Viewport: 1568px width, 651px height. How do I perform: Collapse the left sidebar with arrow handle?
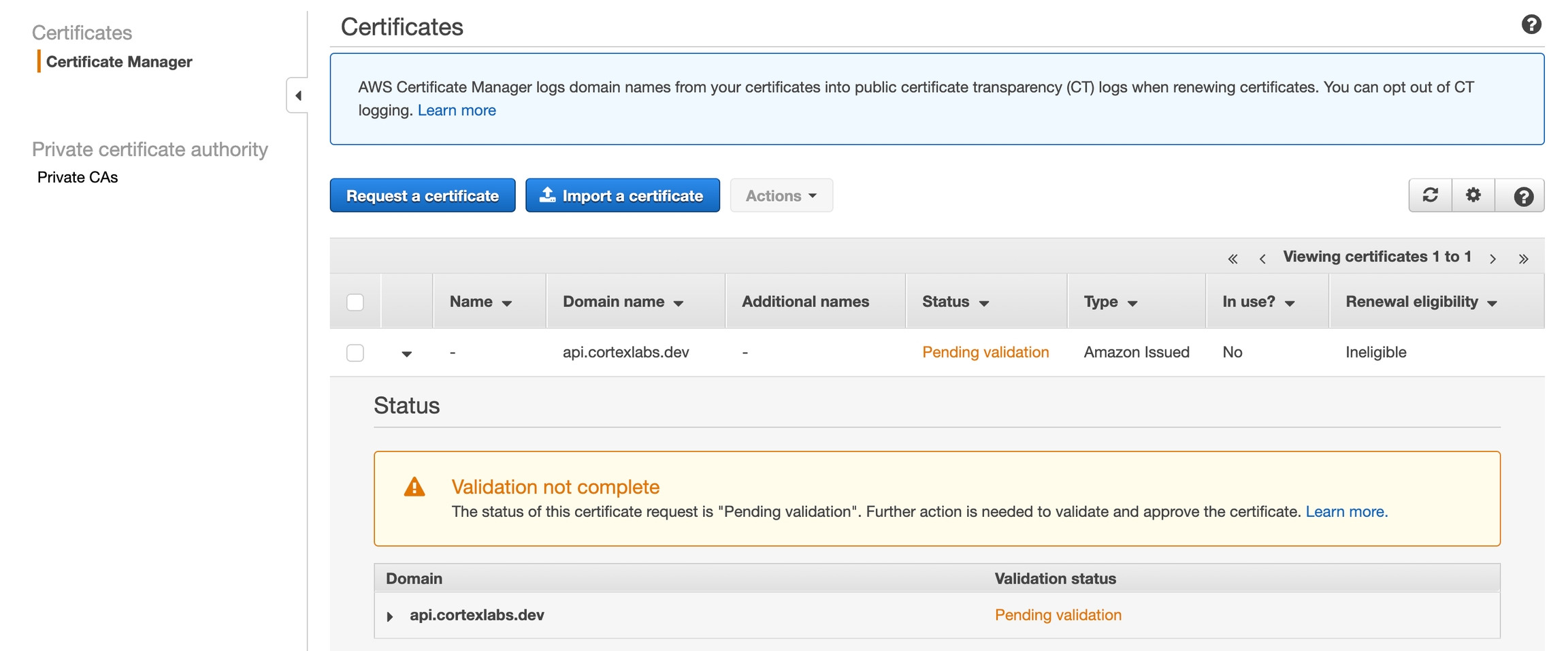pos(298,95)
